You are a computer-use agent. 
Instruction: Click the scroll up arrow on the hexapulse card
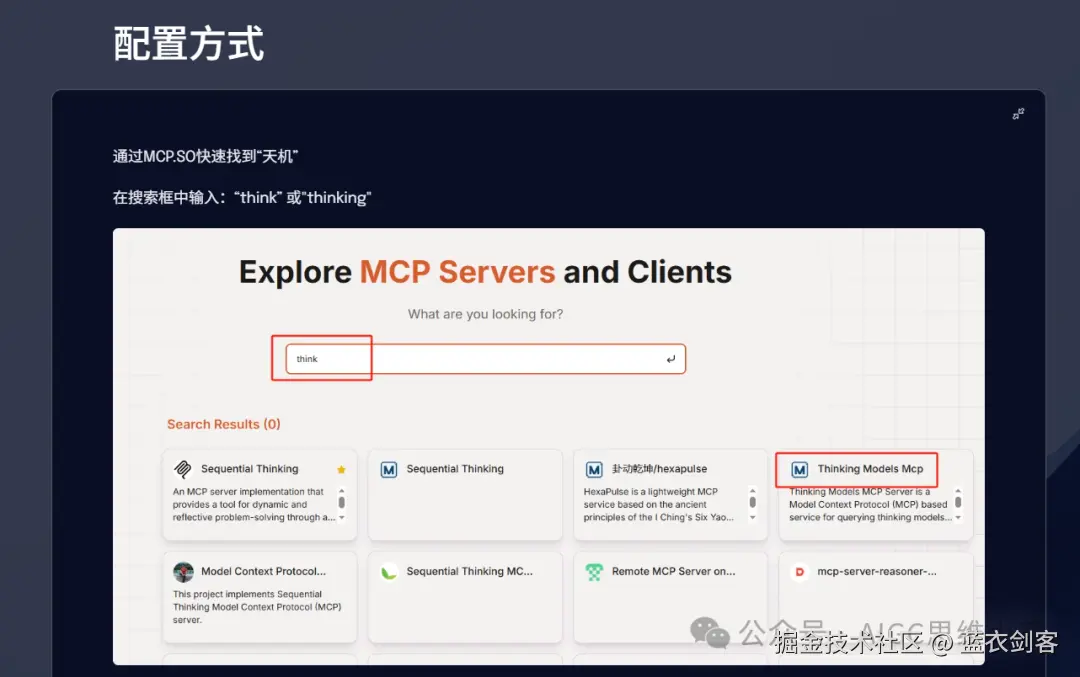752,491
